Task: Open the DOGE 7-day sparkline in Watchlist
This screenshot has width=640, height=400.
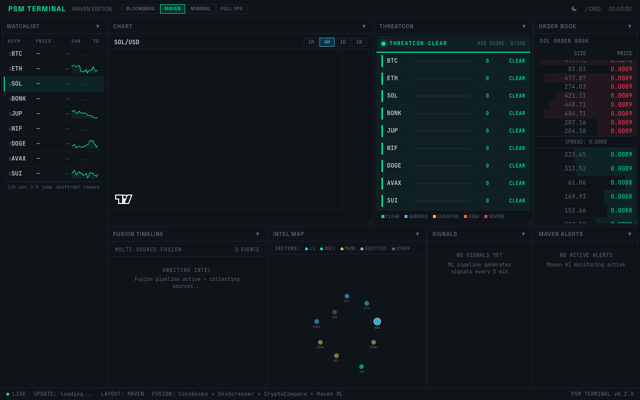Action: point(84,144)
